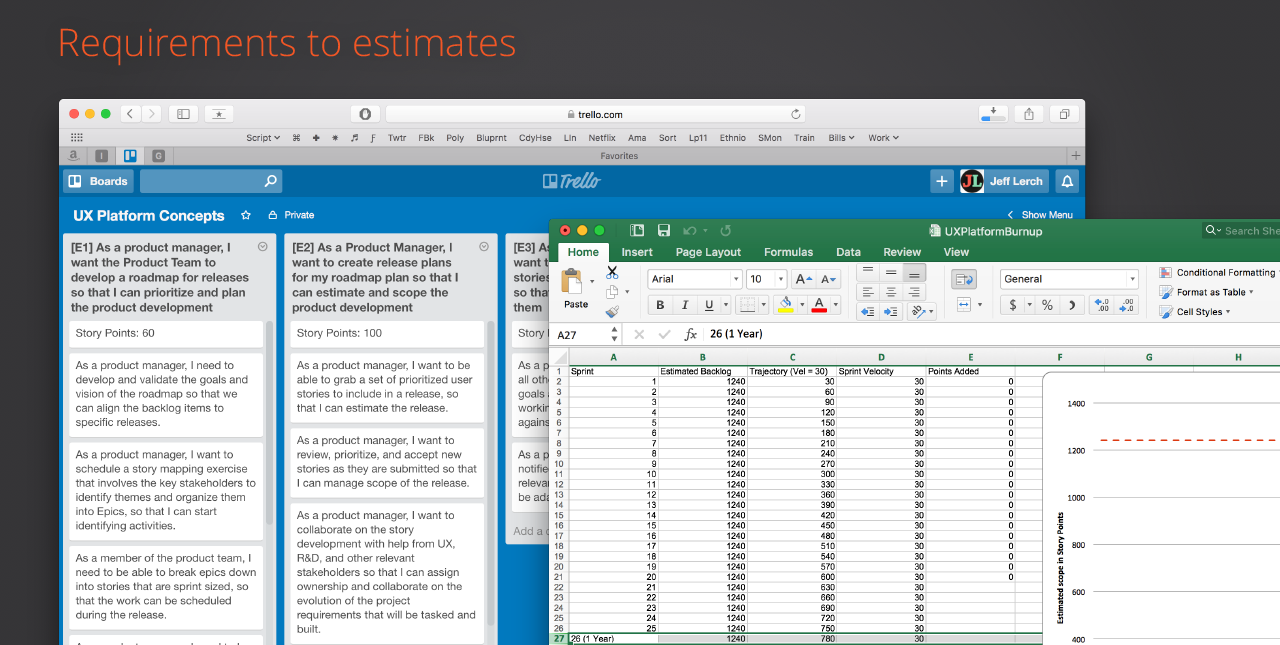Open the View ribbon tab
1280x645 pixels.
click(x=956, y=252)
